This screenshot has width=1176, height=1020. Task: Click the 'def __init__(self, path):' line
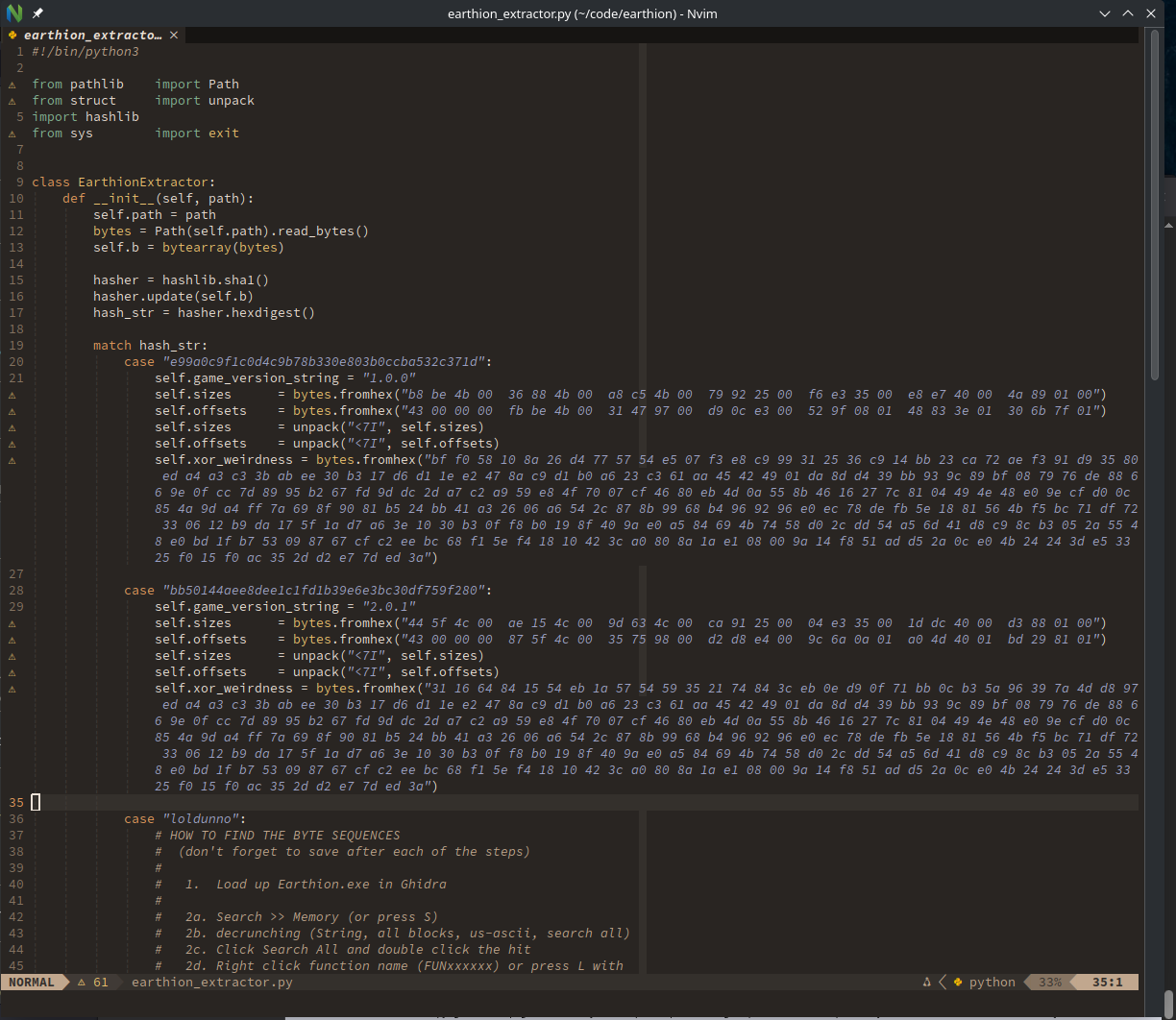click(159, 199)
